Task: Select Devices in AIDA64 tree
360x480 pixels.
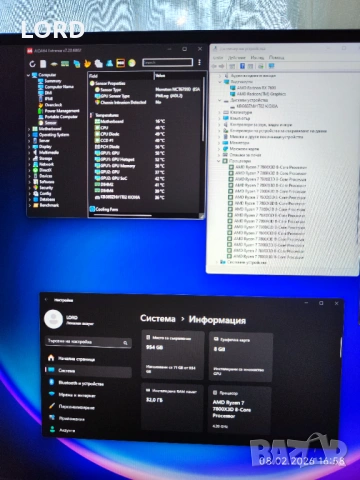Action: click(46, 176)
